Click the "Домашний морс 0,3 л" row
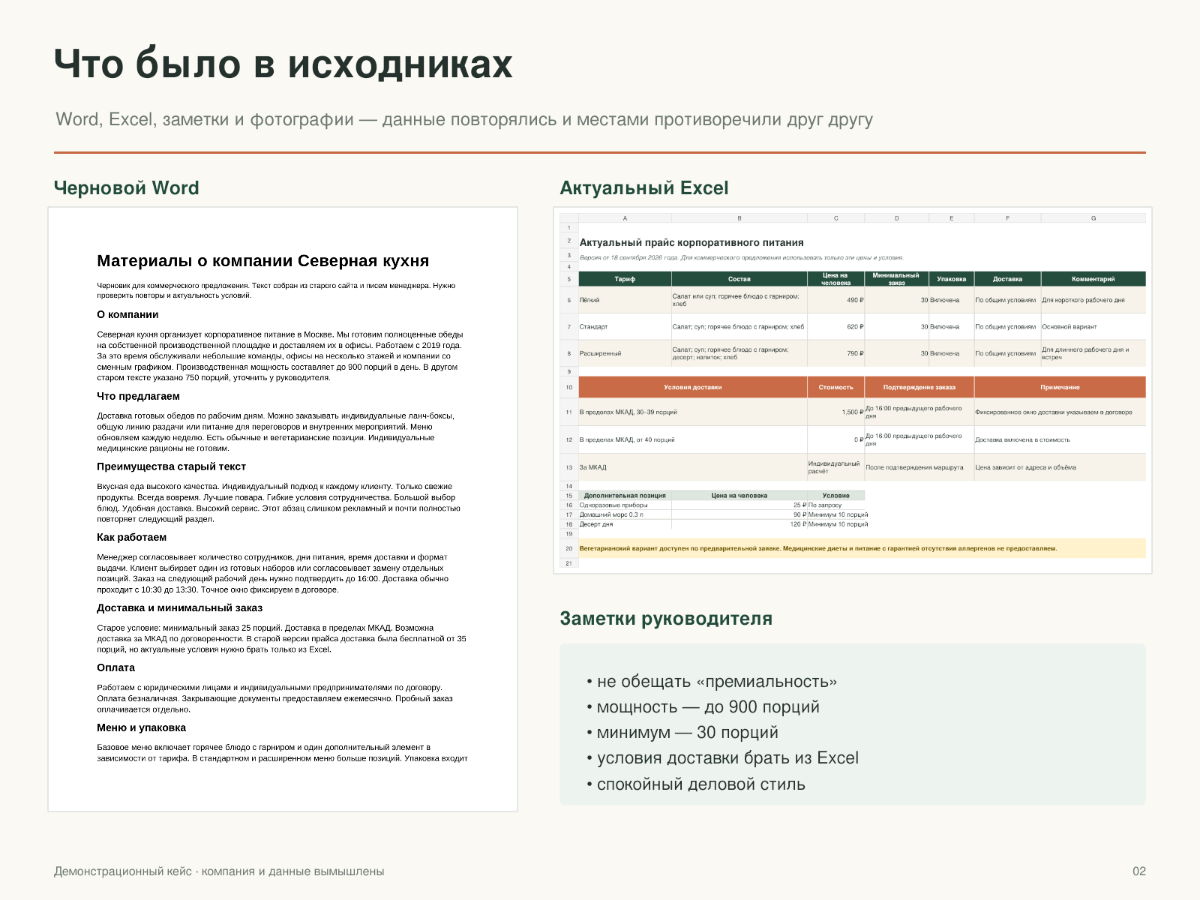The height and width of the screenshot is (900, 1200). pyautogui.click(x=722, y=514)
